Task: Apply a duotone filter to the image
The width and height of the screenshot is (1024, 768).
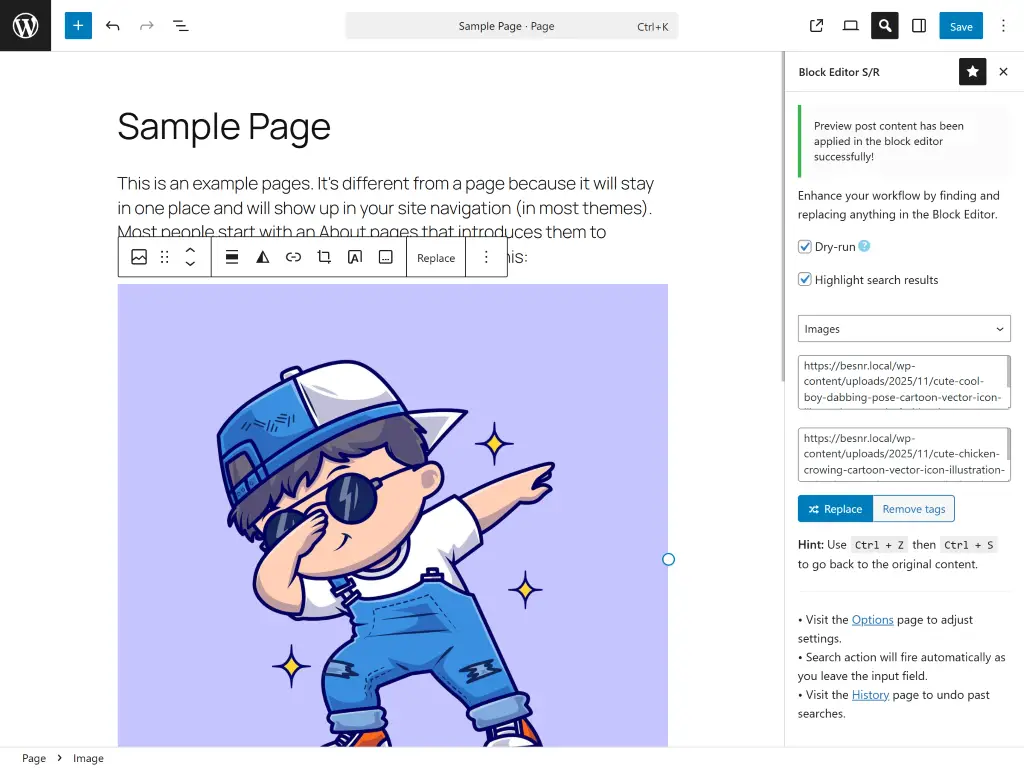Action: (261, 257)
